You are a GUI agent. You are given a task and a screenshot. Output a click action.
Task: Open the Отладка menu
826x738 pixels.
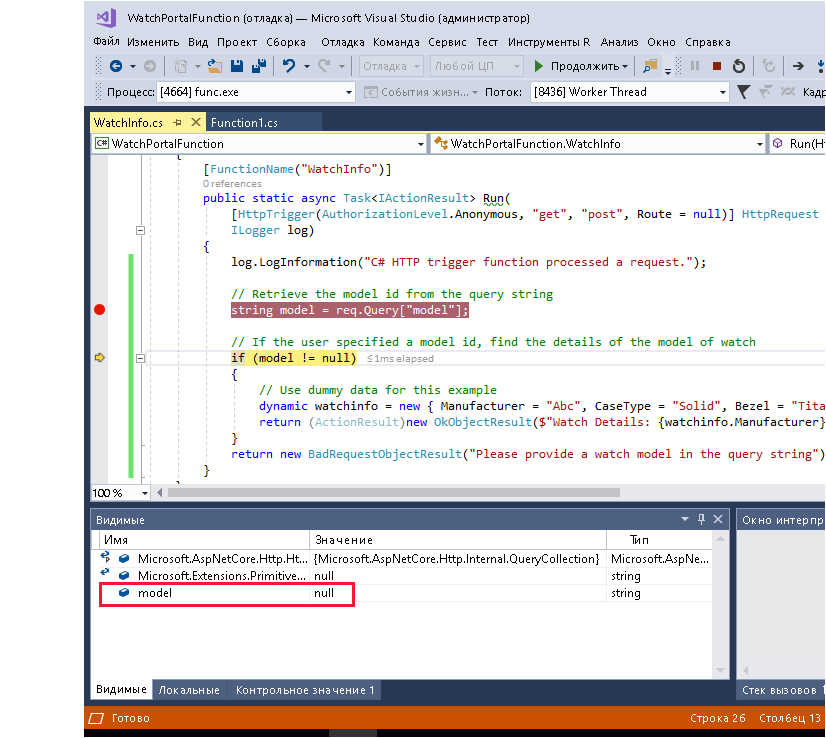(342, 42)
